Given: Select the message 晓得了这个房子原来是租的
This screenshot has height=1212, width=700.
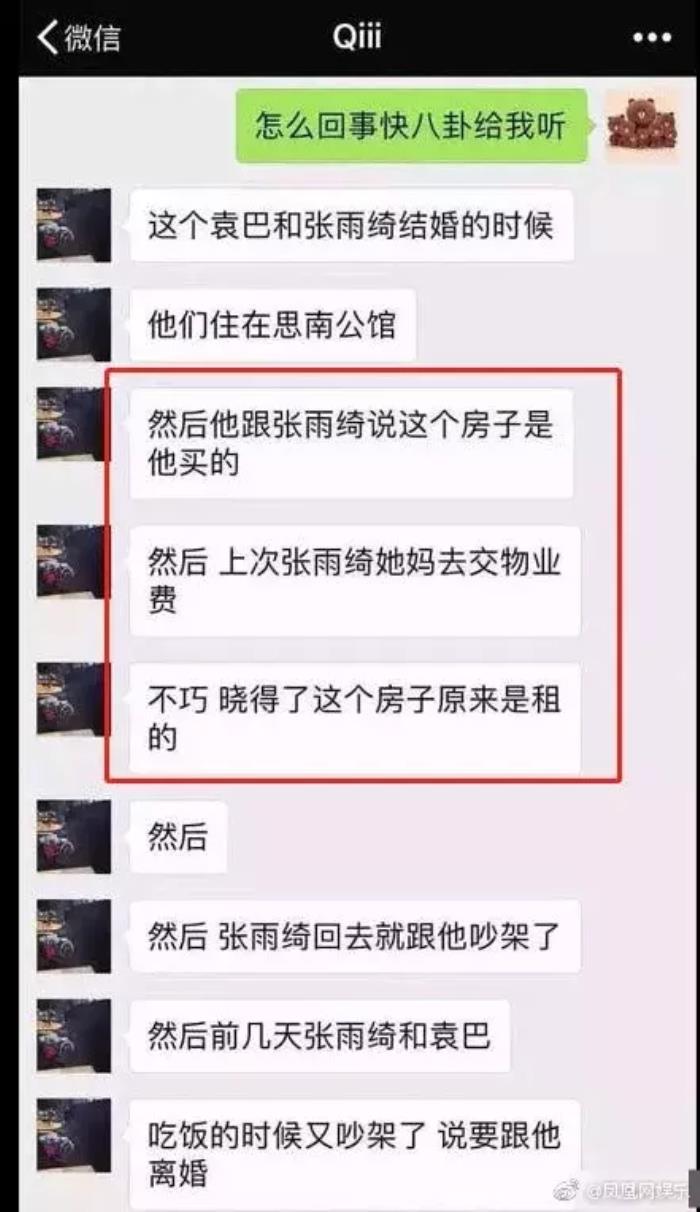Looking at the screenshot, I should click(x=355, y=718).
